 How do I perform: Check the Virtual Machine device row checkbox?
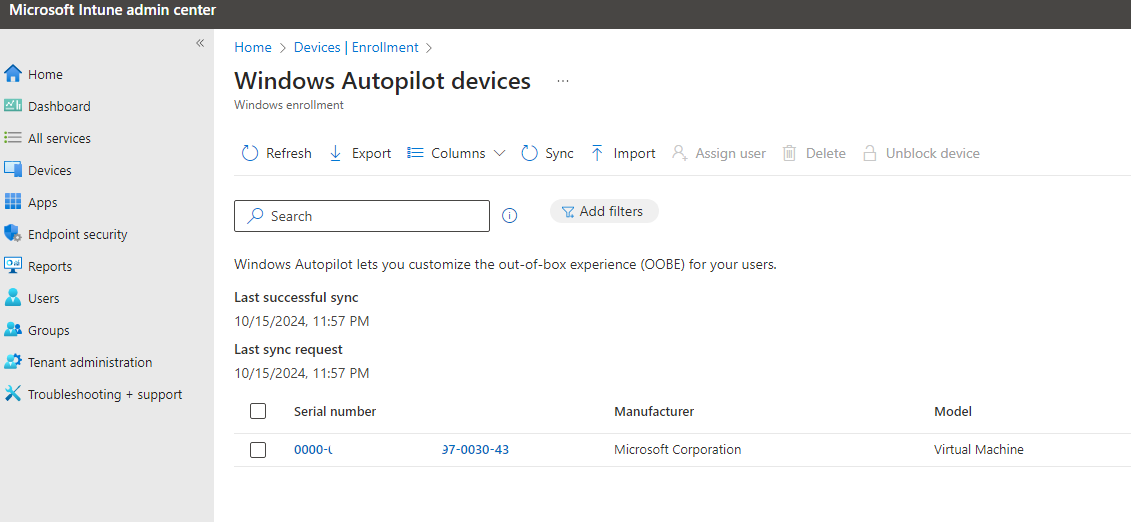pyautogui.click(x=258, y=450)
